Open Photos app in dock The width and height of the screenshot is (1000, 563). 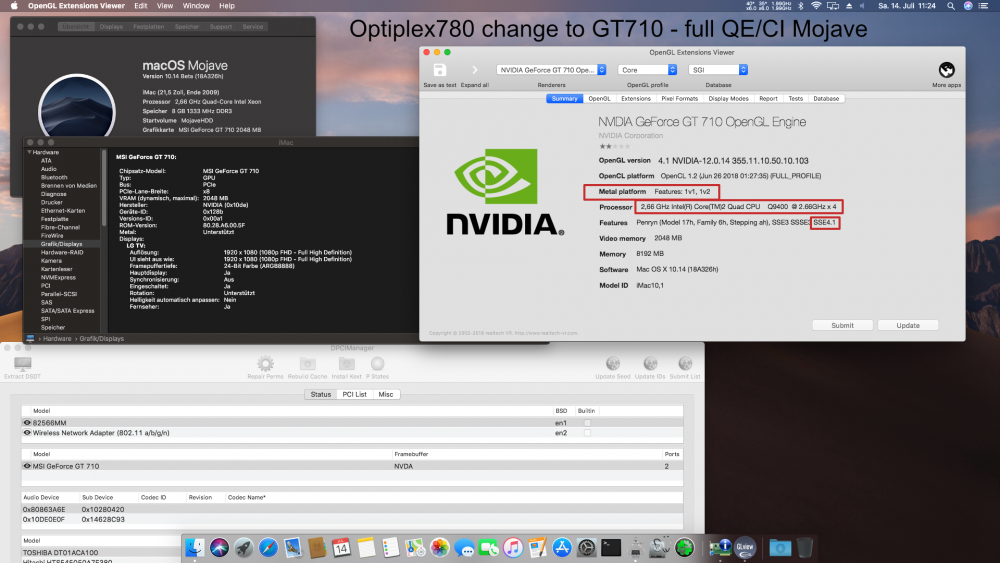click(439, 547)
